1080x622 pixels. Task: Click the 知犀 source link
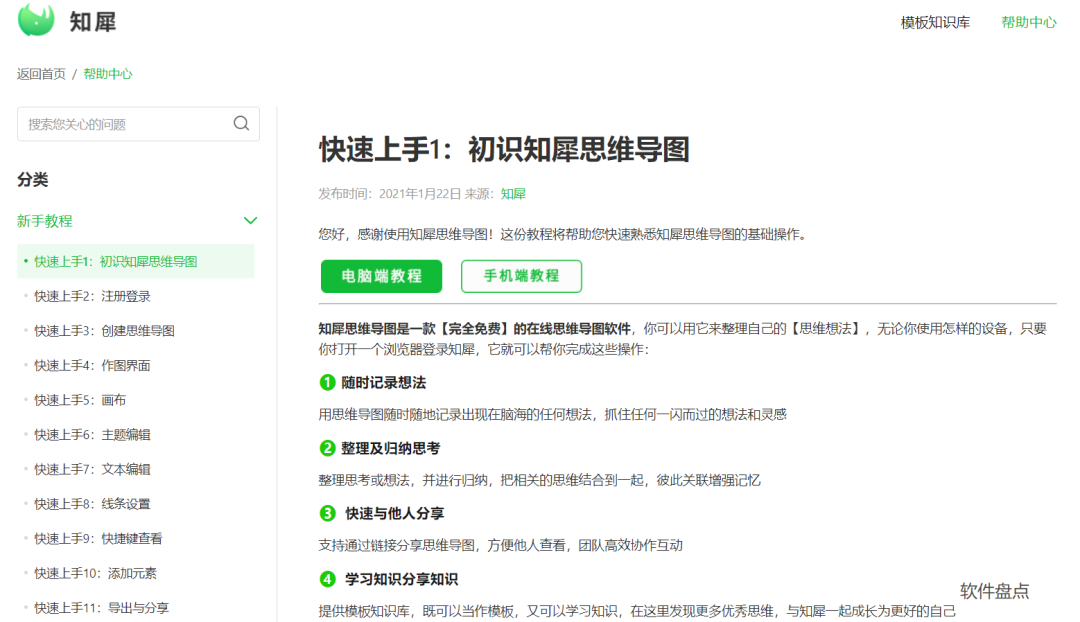point(513,194)
